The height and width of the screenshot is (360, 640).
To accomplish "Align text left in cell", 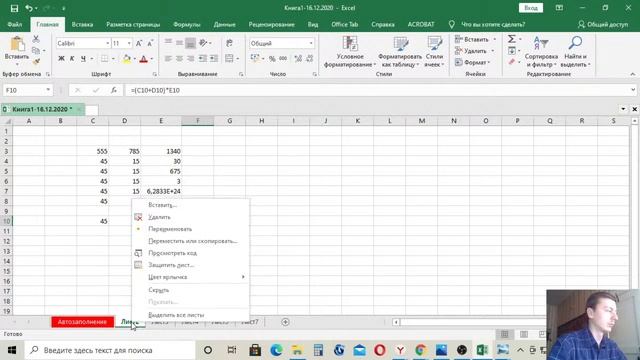I will coord(168,59).
